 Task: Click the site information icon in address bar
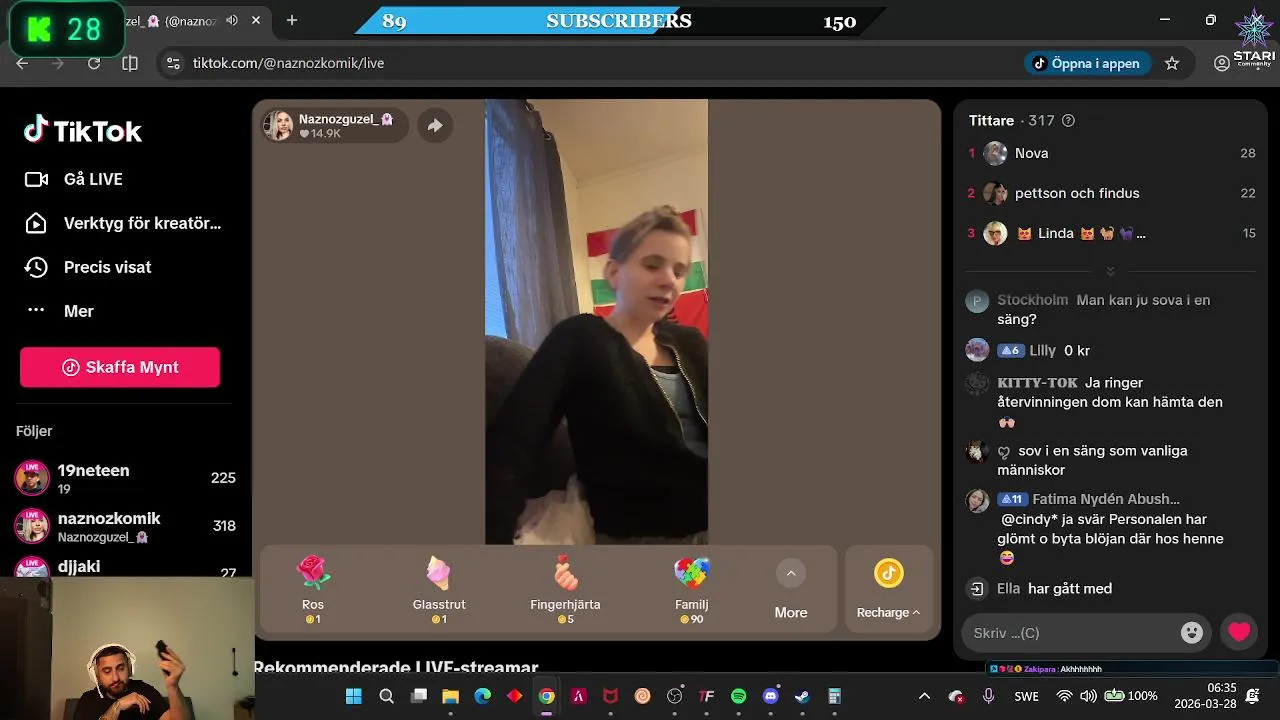[x=173, y=63]
